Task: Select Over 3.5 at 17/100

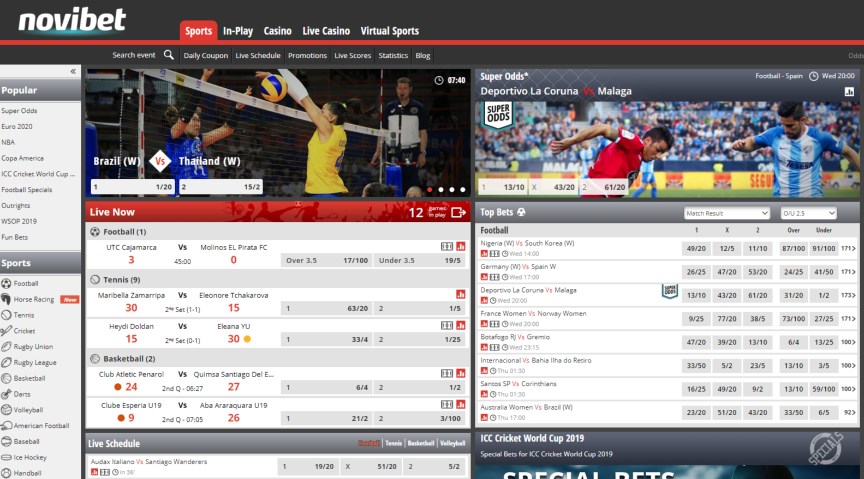Action: (326, 260)
